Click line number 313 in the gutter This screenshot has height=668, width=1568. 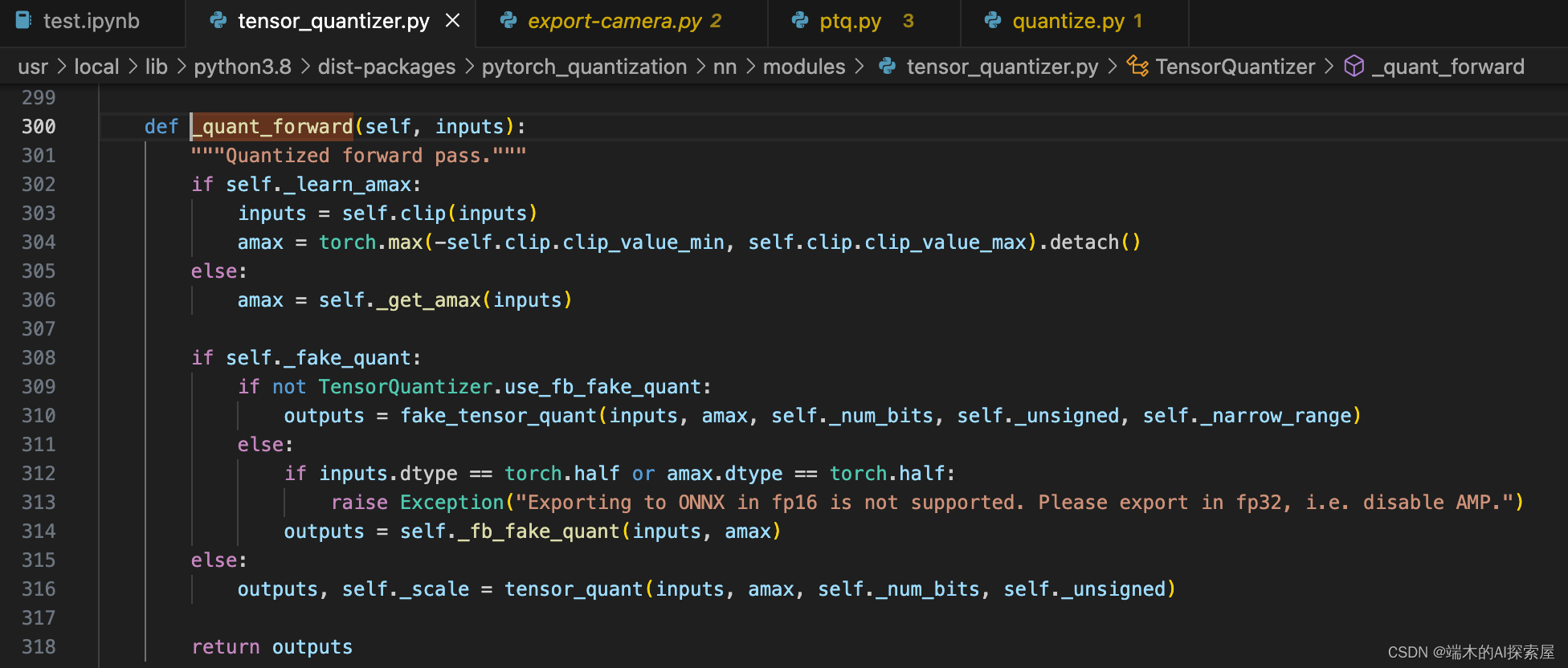[x=39, y=503]
